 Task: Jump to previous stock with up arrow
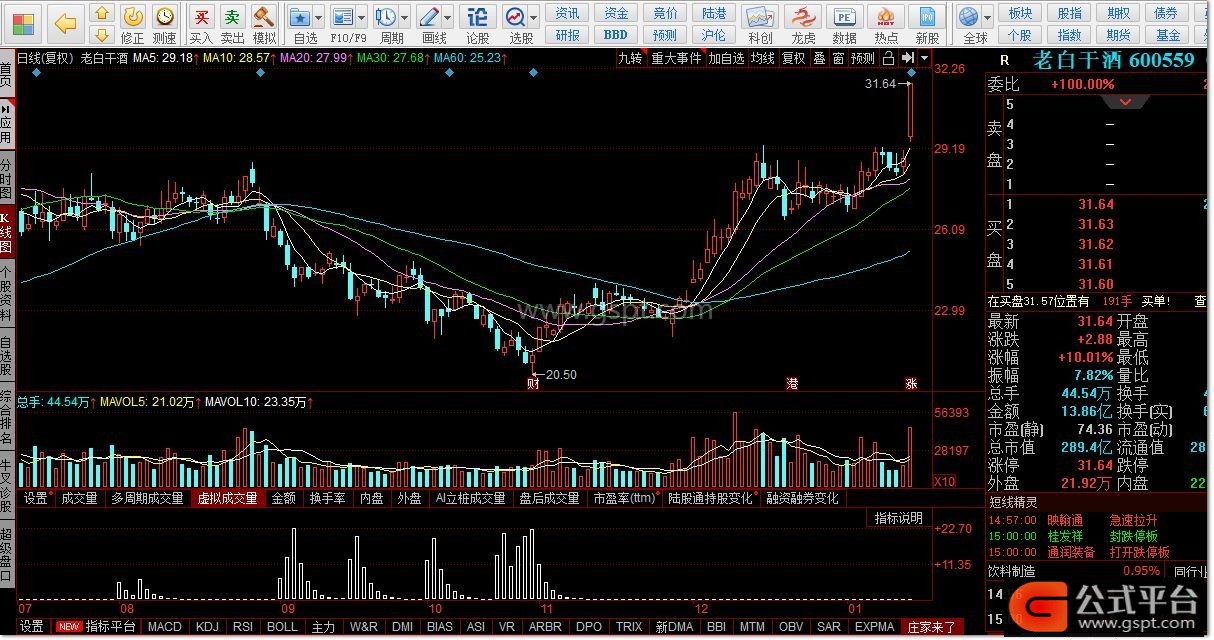(x=102, y=13)
